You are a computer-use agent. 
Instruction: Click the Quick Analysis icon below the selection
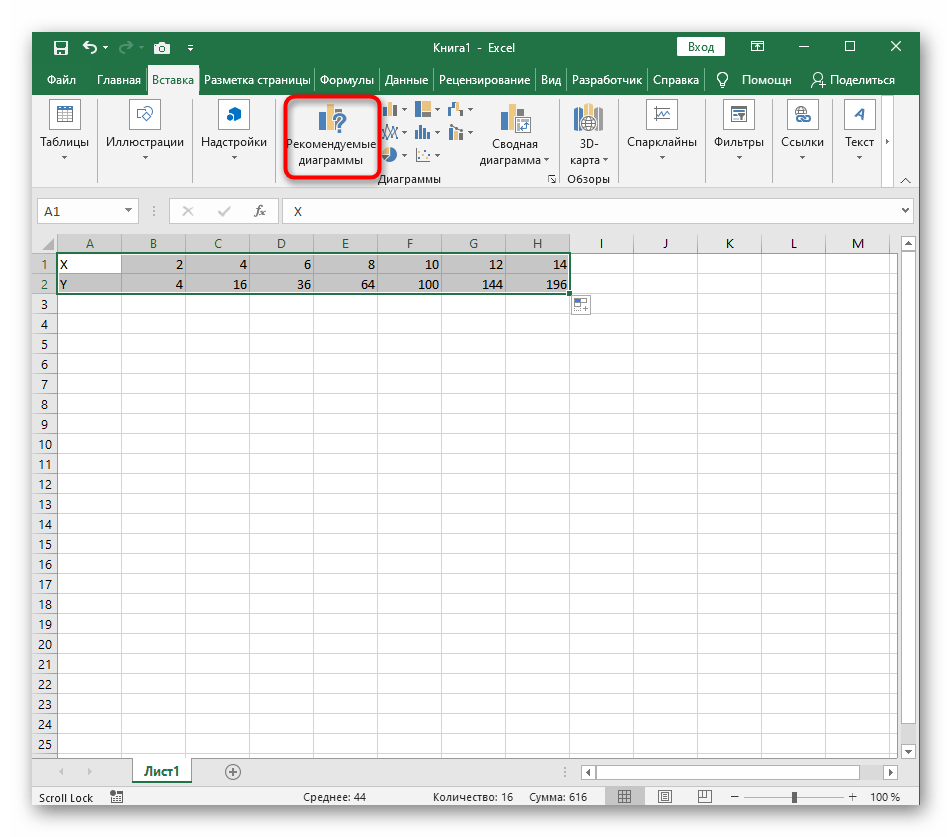(x=581, y=305)
